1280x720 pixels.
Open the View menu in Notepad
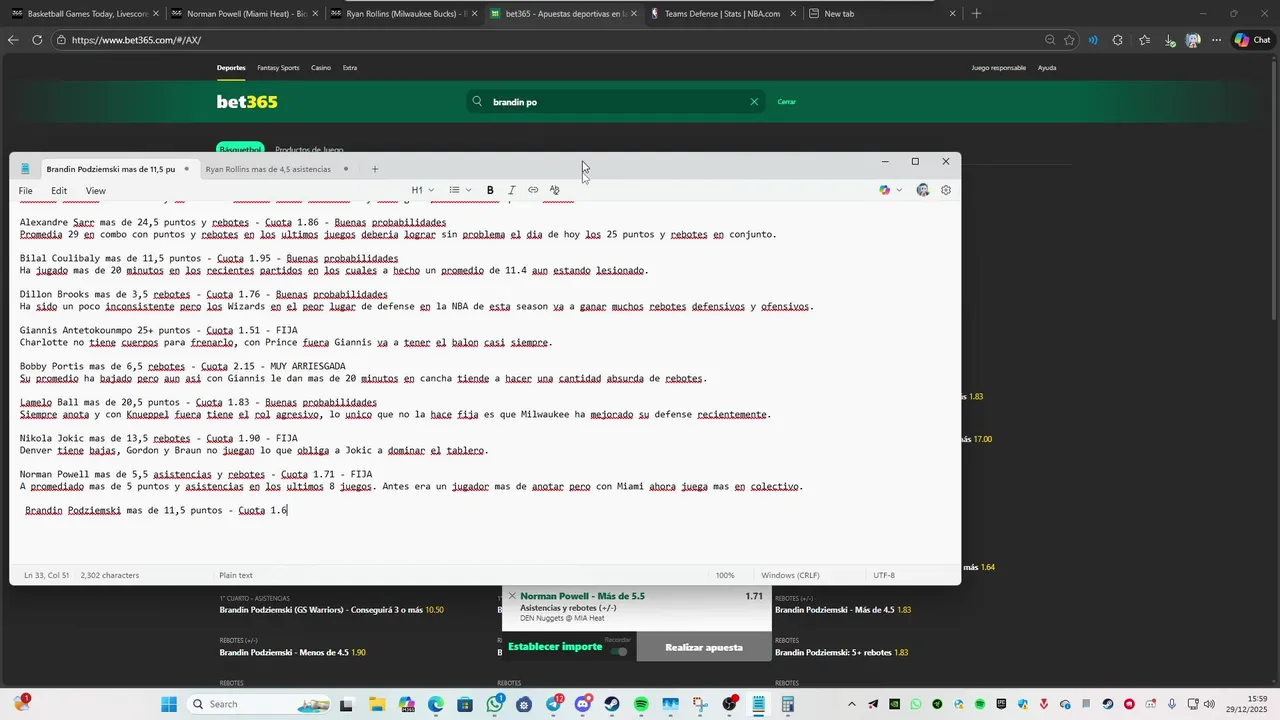point(95,191)
